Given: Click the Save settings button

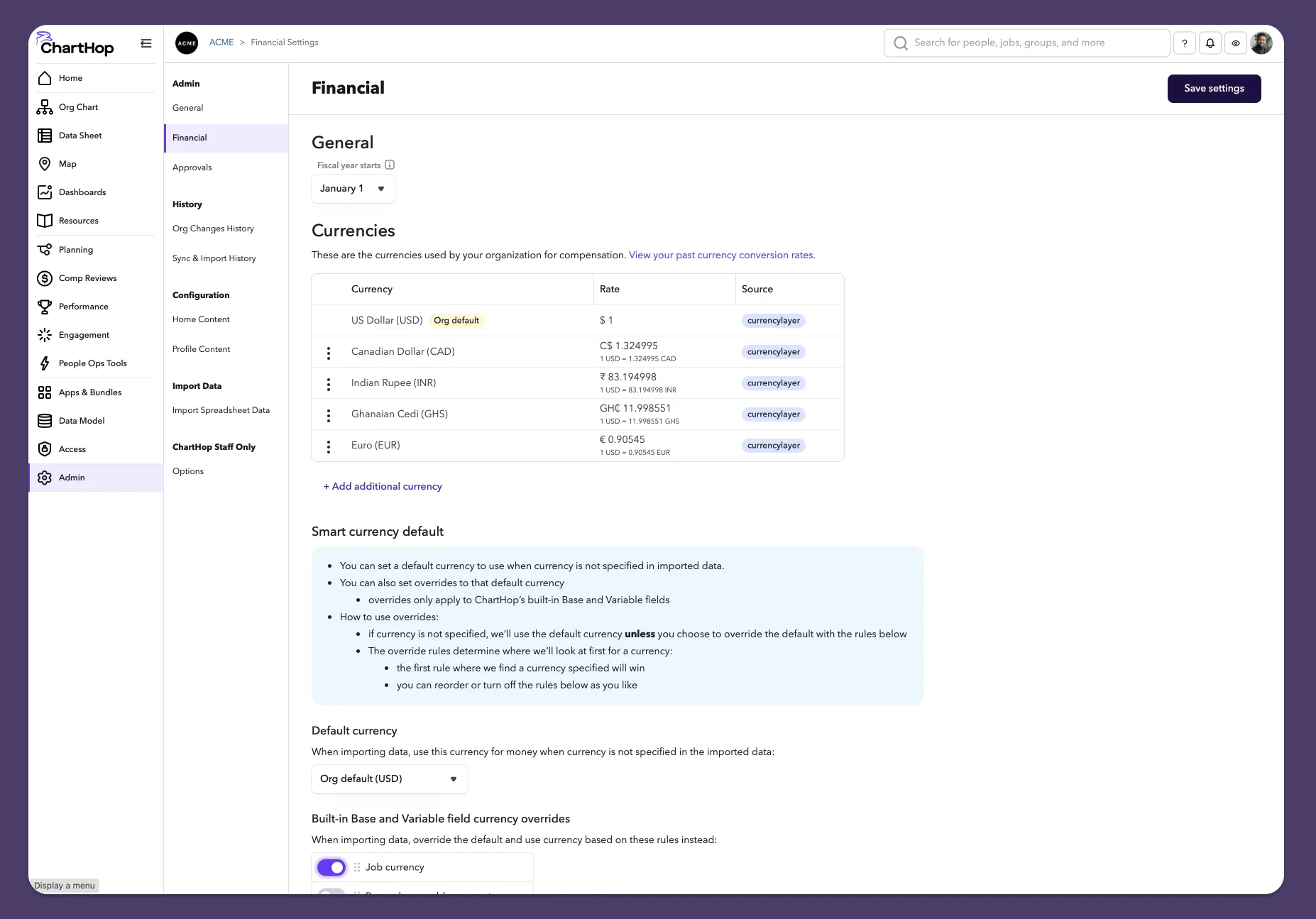Looking at the screenshot, I should click(x=1214, y=89).
